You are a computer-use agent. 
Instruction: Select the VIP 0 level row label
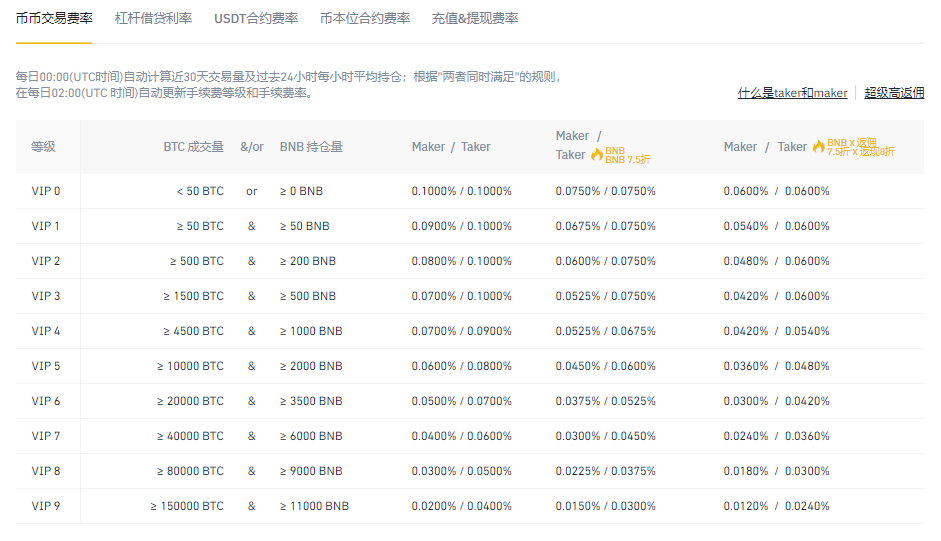click(x=46, y=191)
